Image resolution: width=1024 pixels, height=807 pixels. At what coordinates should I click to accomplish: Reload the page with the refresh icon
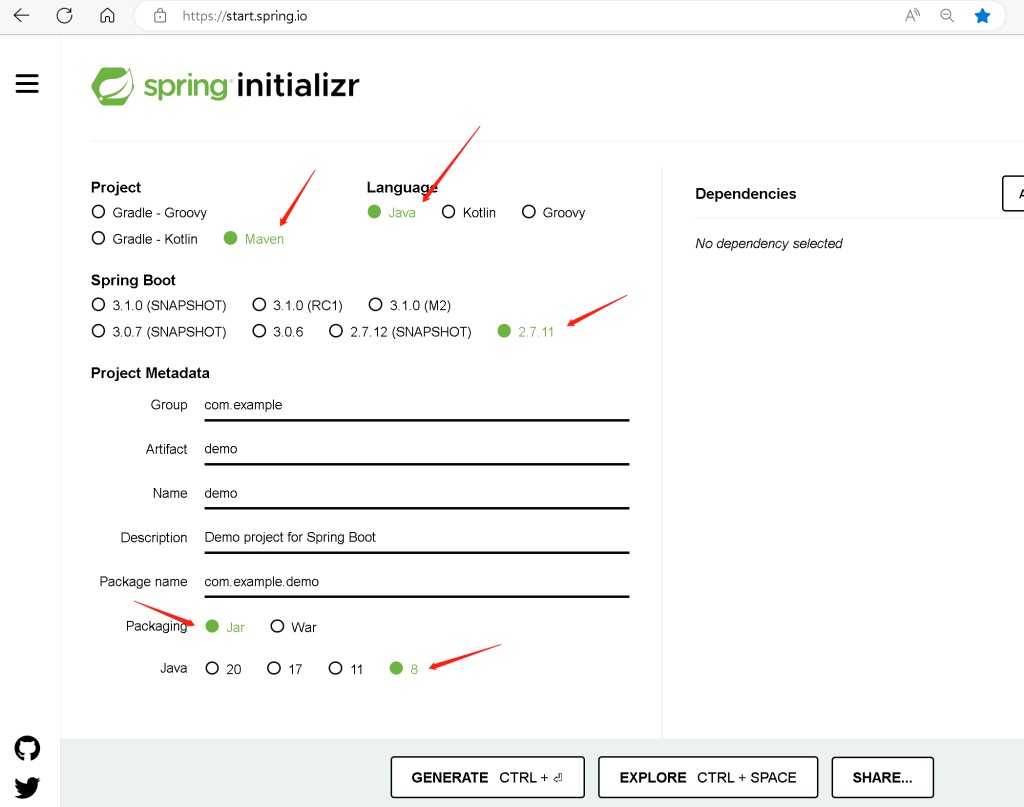point(64,16)
